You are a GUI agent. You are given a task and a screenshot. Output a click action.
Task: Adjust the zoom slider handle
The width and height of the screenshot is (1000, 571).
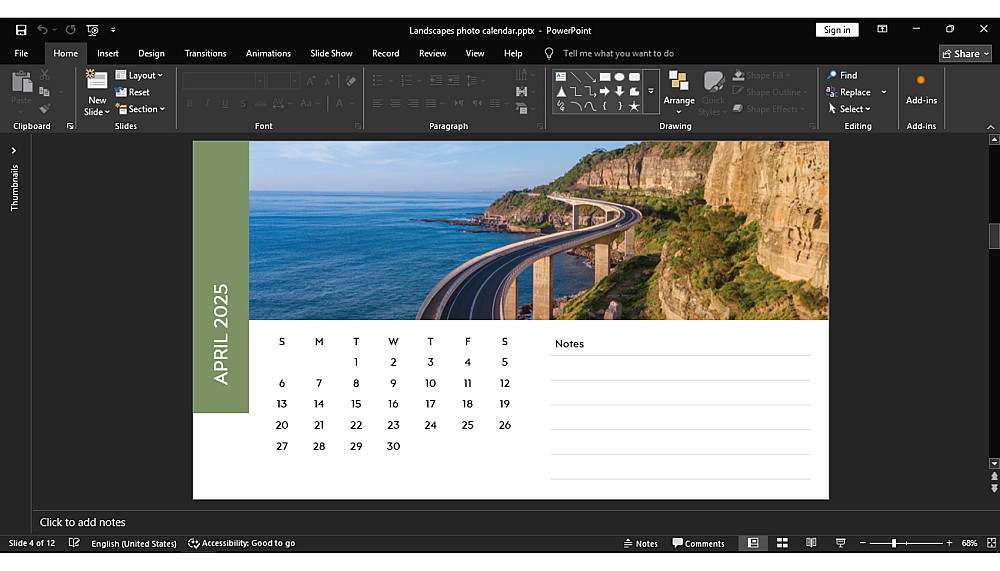[x=894, y=543]
